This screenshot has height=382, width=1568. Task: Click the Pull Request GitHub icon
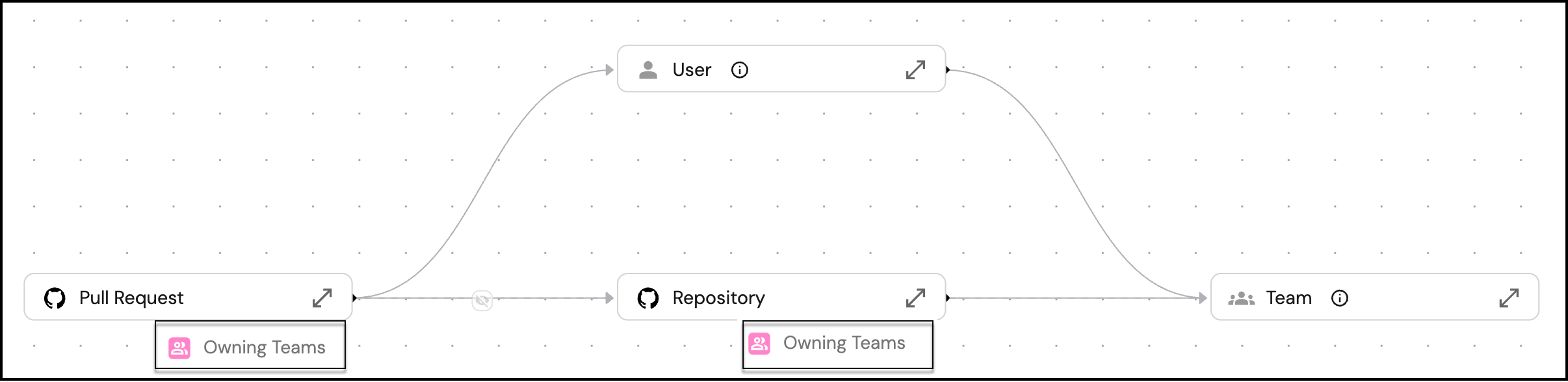(55, 298)
